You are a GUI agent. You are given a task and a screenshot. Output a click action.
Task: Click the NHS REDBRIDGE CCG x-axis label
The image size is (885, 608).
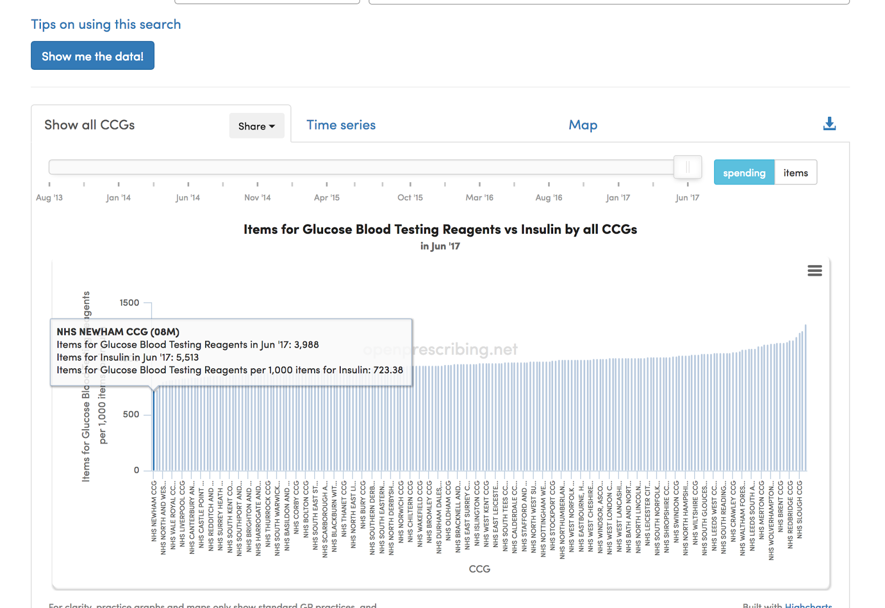[790, 515]
